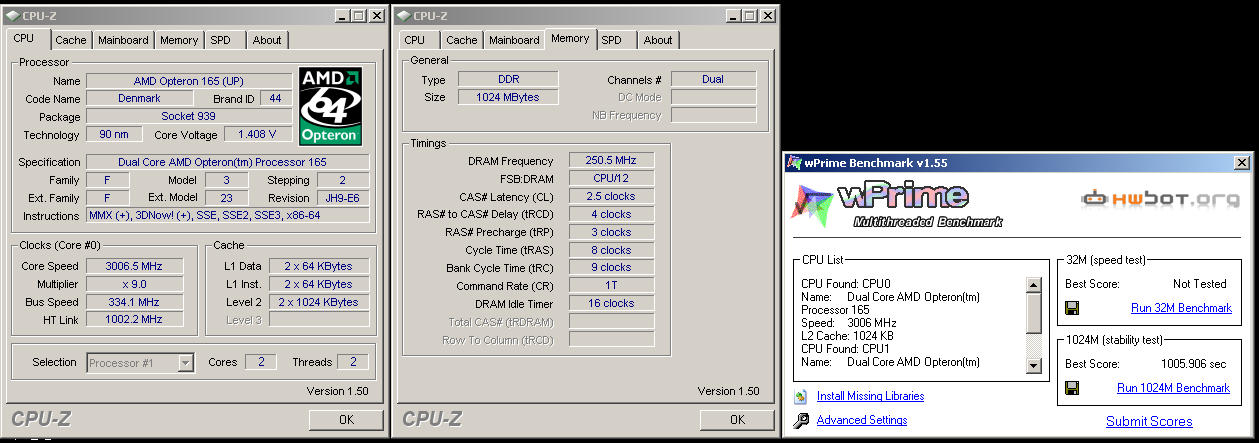Click the Core Voltage 1.408 V value
Screen dimensions: 1259x443
[x=257, y=134]
